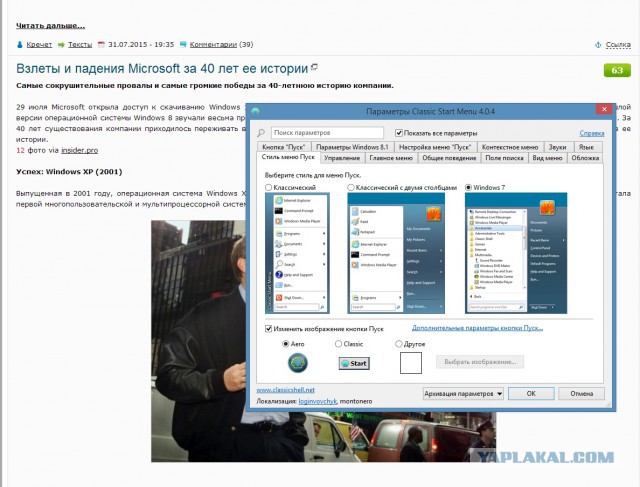This screenshot has width=640, height=487.
Task: Click the calendar icon beside 31.07.2015
Action: (101, 44)
